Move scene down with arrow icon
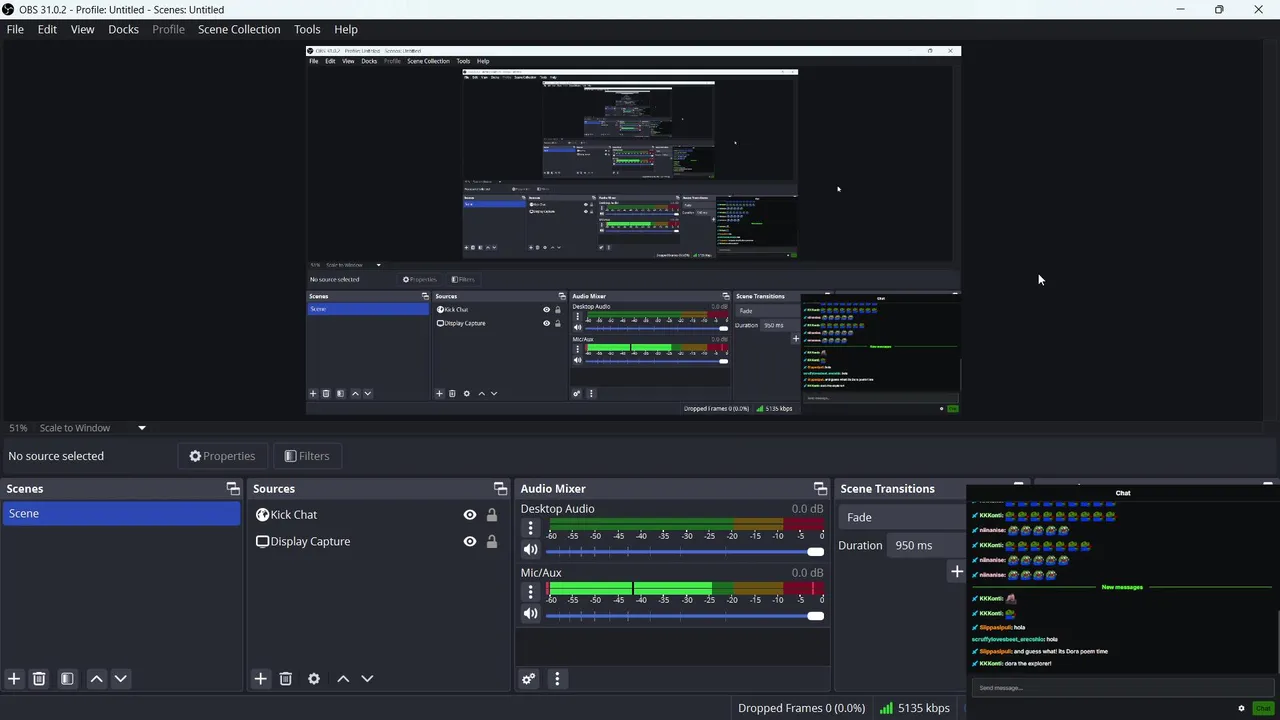 tap(120, 678)
